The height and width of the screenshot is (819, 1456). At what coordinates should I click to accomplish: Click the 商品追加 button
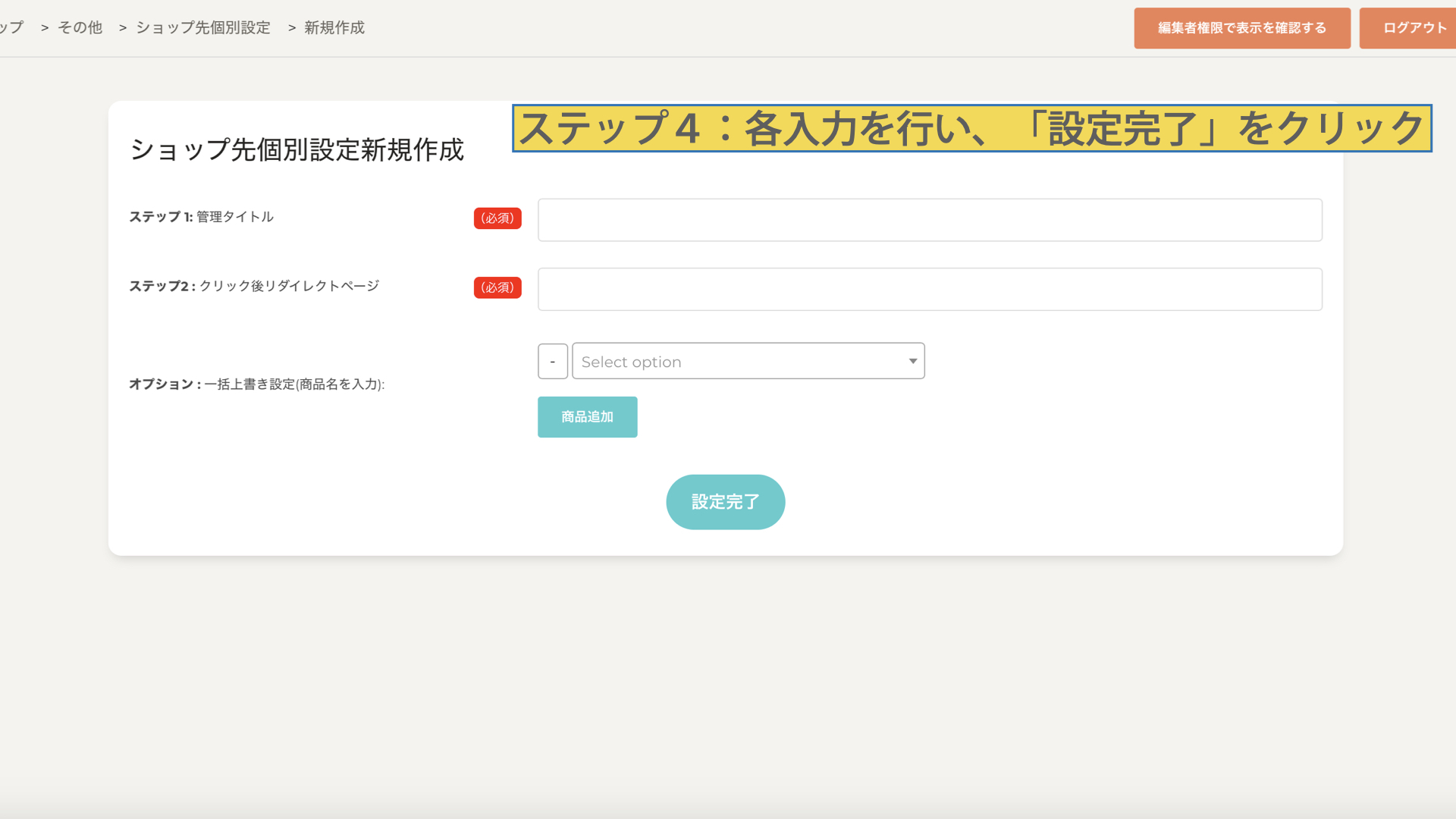click(x=587, y=417)
